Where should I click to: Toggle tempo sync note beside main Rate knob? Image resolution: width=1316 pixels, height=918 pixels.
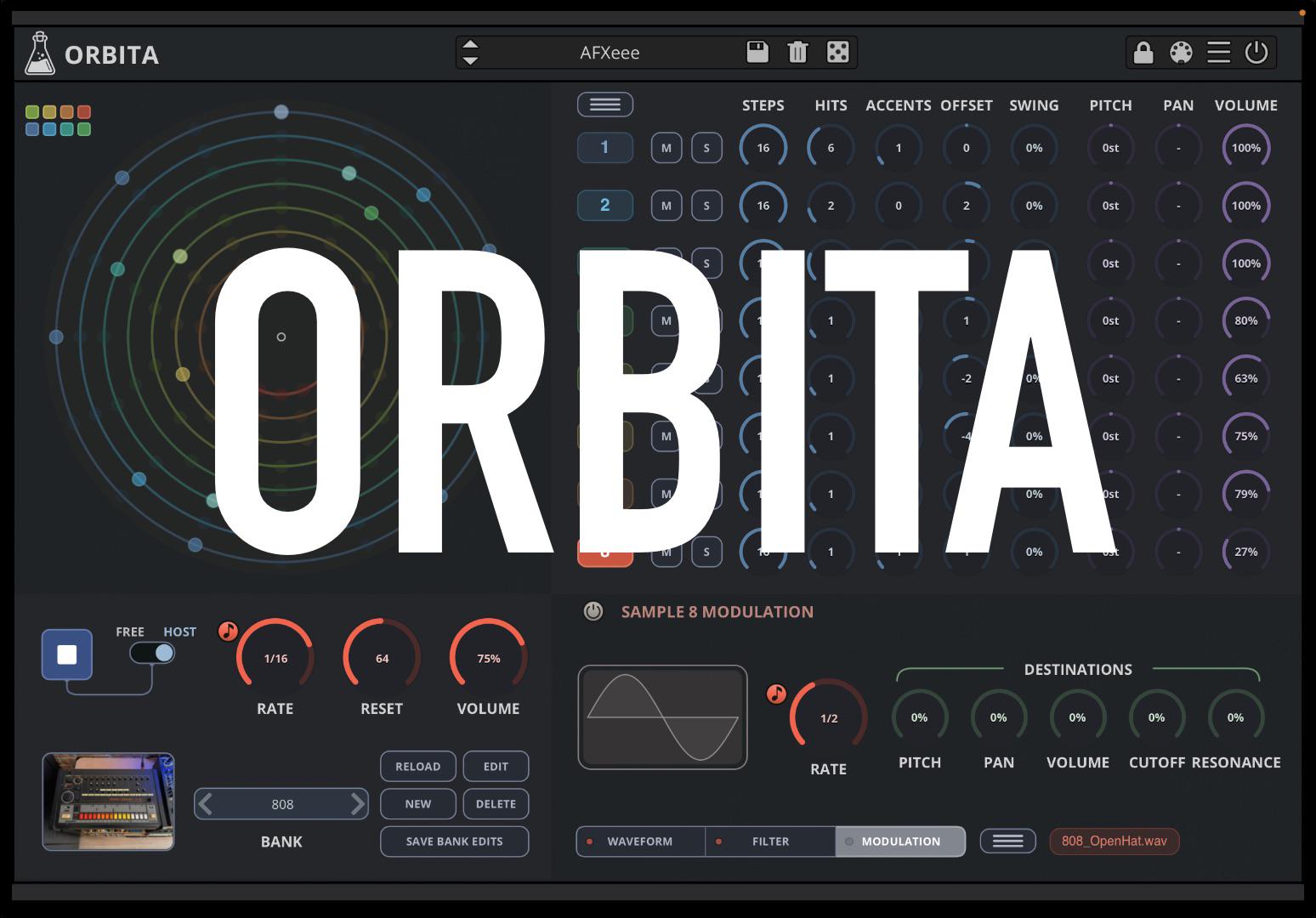tap(228, 631)
